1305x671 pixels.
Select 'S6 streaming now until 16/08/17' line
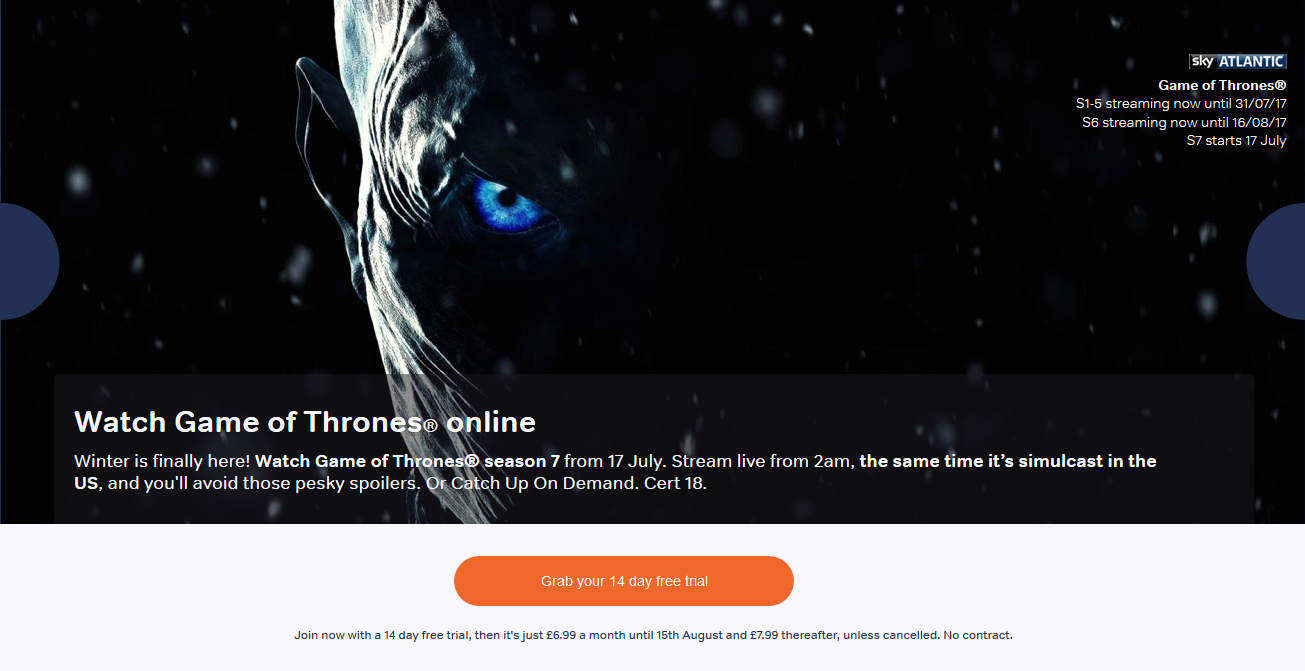point(1184,122)
